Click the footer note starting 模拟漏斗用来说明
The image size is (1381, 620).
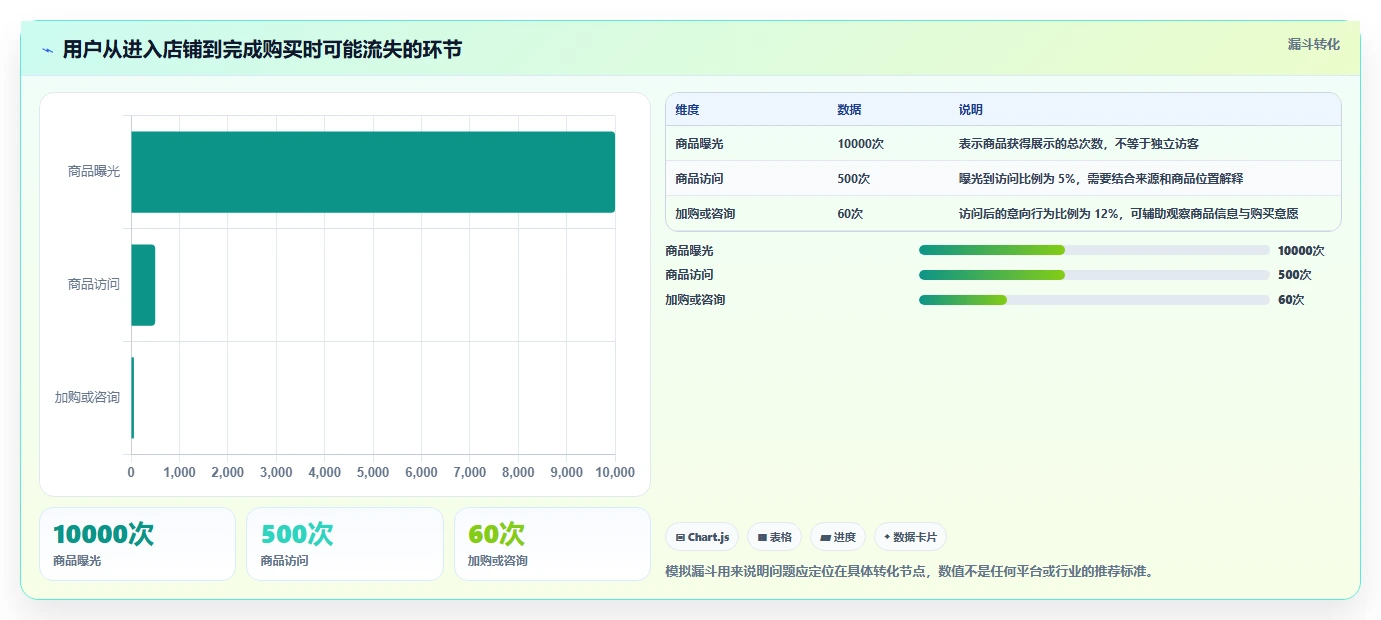tap(909, 572)
